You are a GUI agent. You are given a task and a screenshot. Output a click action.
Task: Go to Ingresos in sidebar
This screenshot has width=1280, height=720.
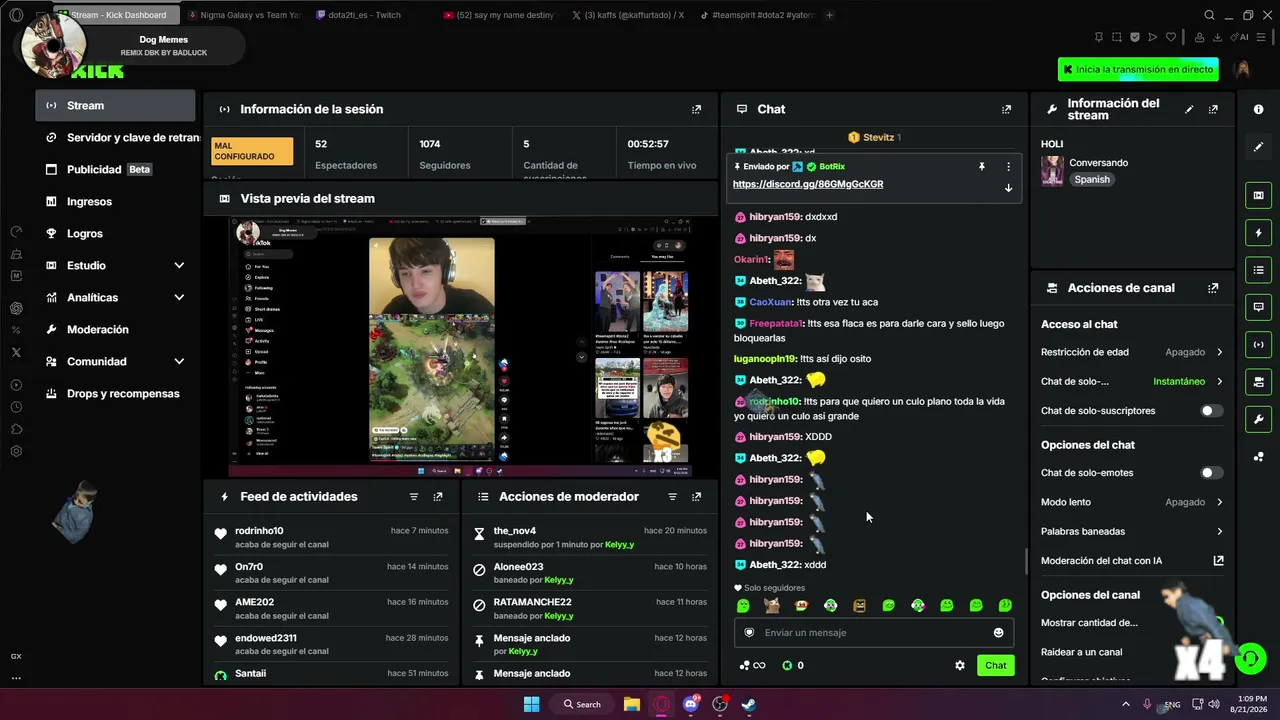(x=116, y=201)
